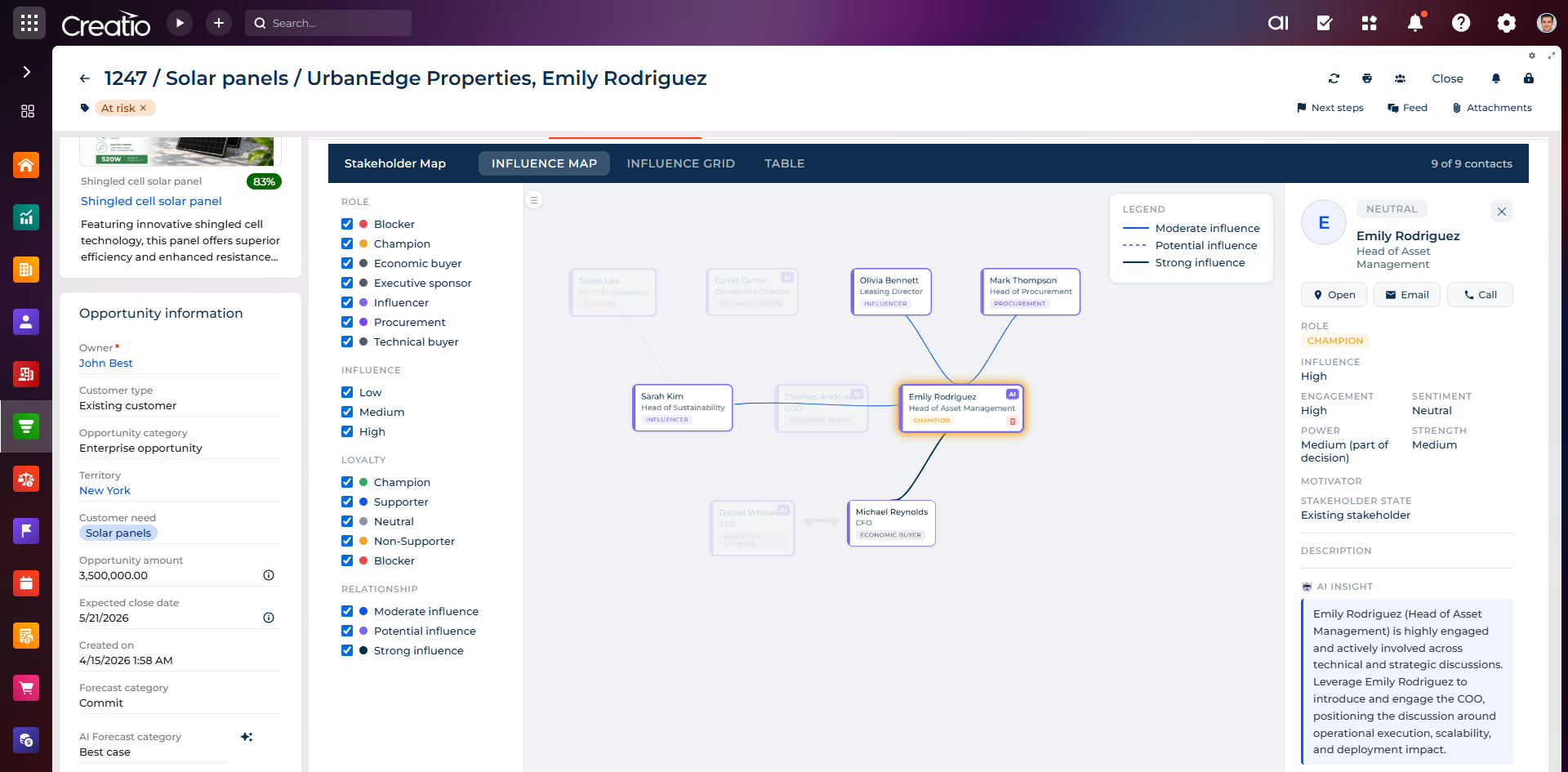Disable the Strong influence relationship filter

347,650
